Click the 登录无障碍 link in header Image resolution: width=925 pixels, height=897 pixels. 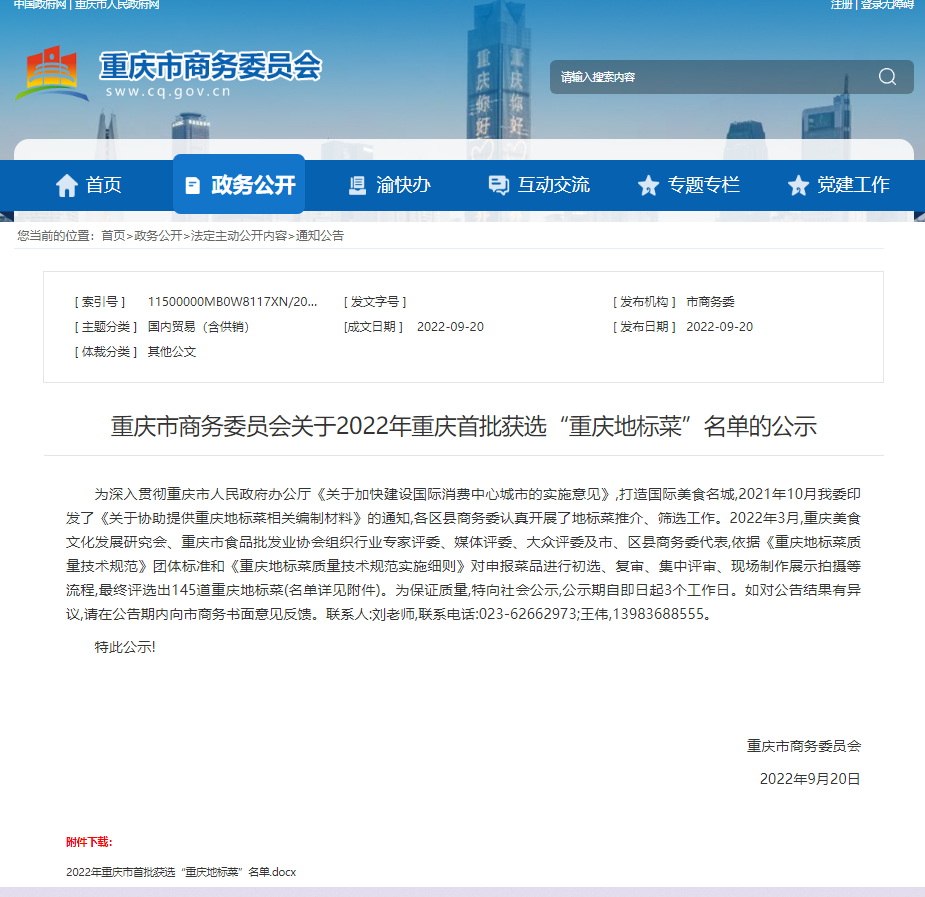887,5
